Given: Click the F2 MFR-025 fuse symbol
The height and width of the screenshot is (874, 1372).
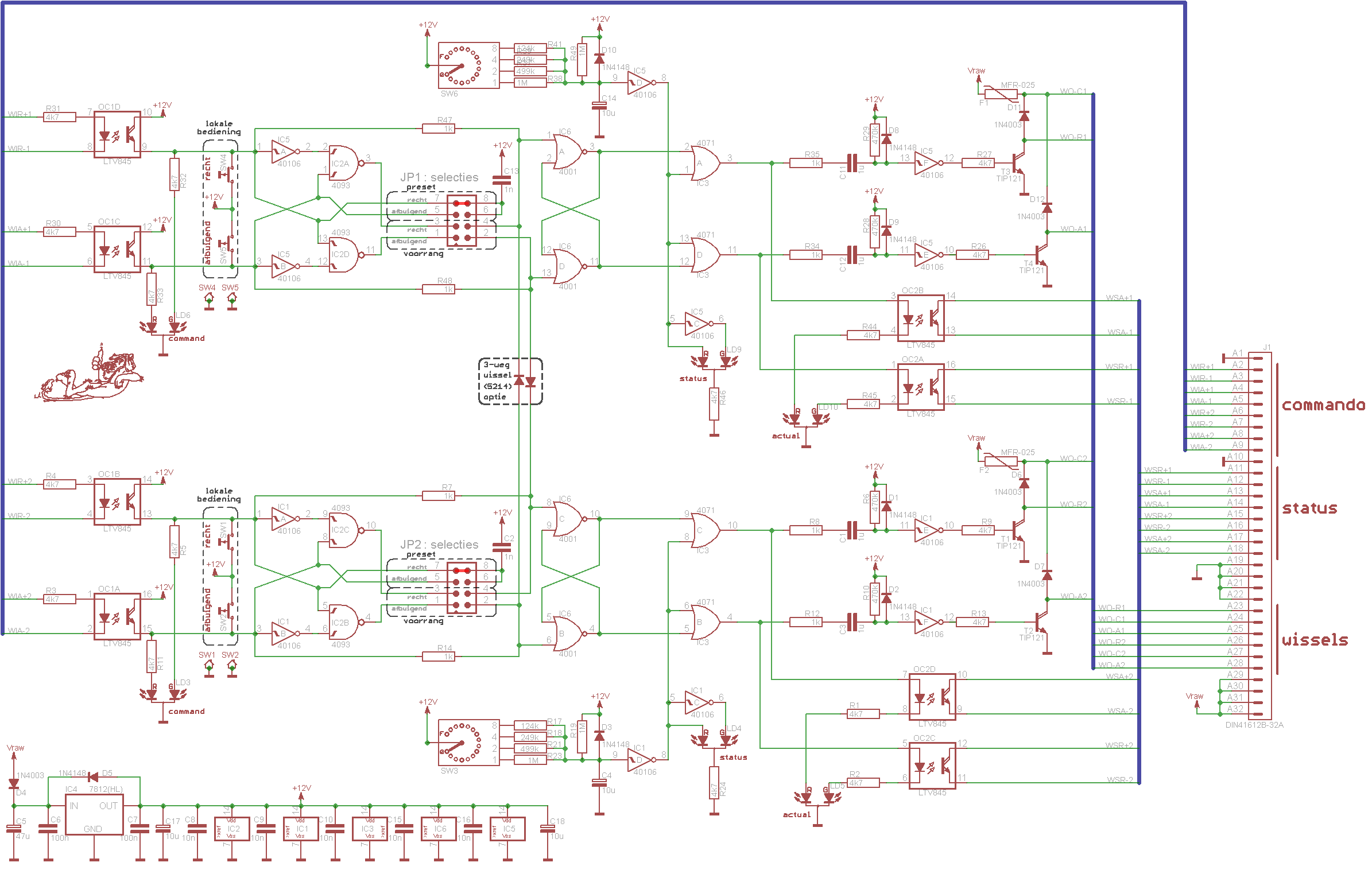Looking at the screenshot, I should point(1001,461).
